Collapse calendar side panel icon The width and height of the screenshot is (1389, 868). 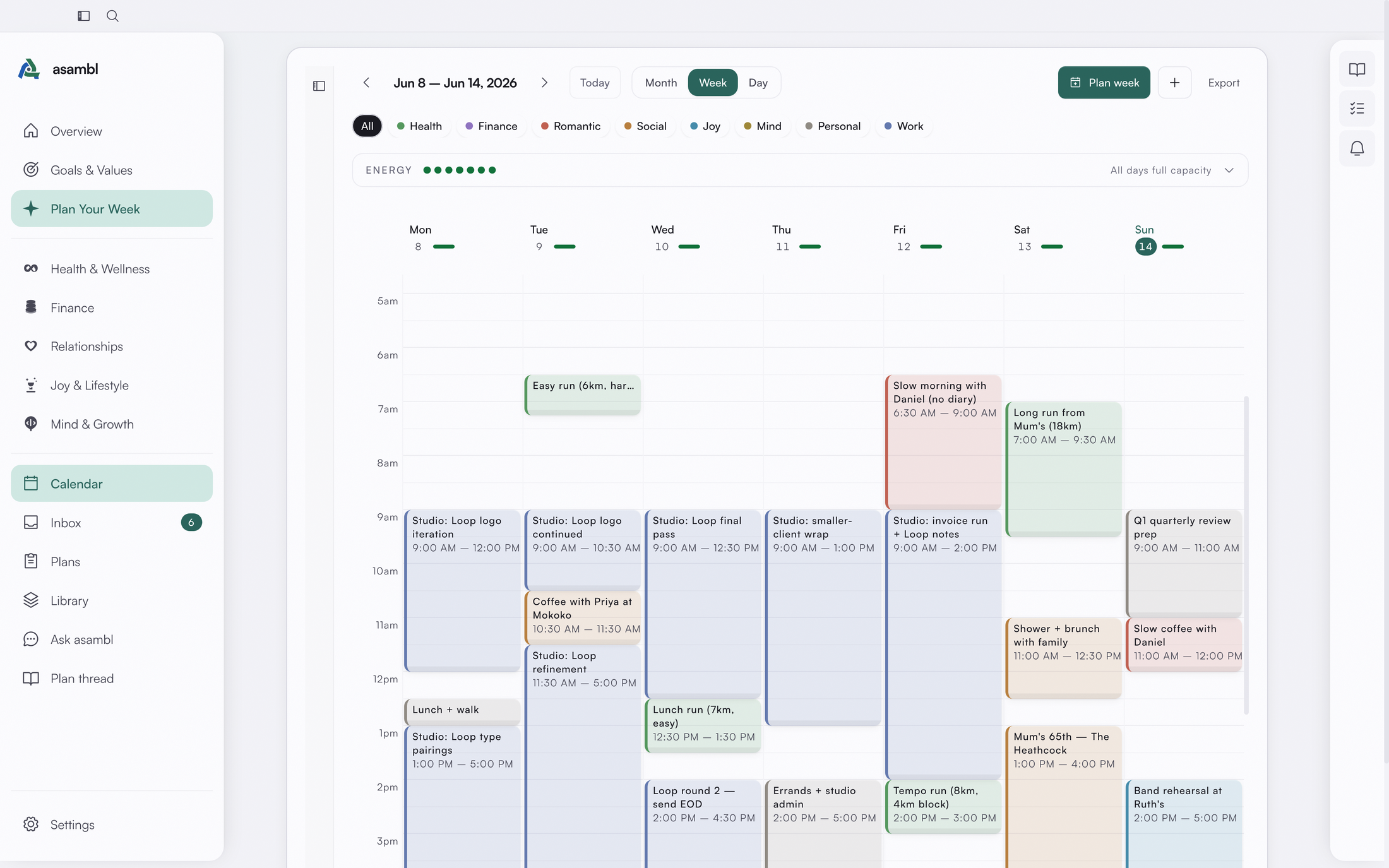click(x=319, y=86)
